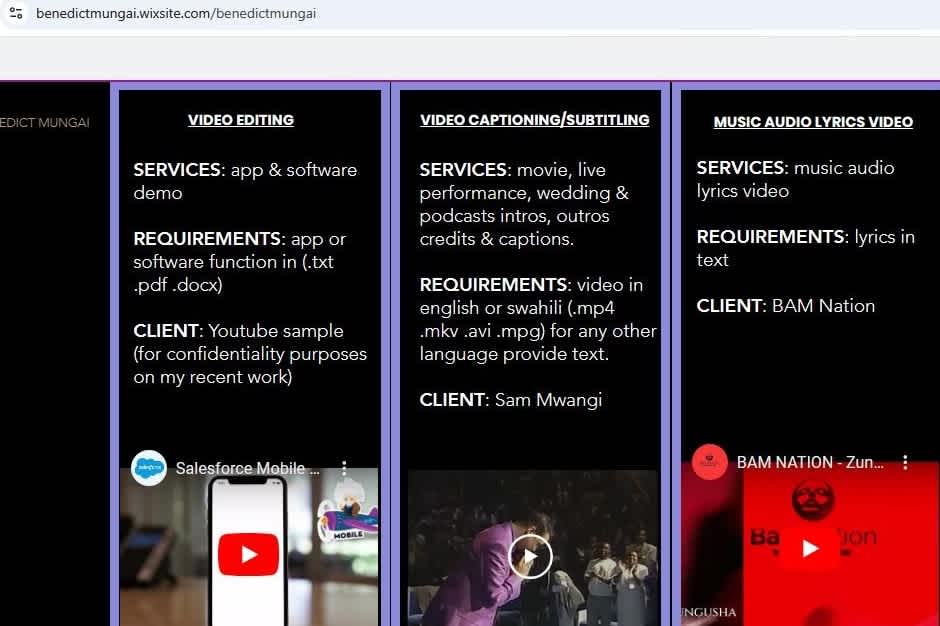940x626 pixels.
Task: Click "SERVICES: app & software demo" text
Action: [245, 181]
